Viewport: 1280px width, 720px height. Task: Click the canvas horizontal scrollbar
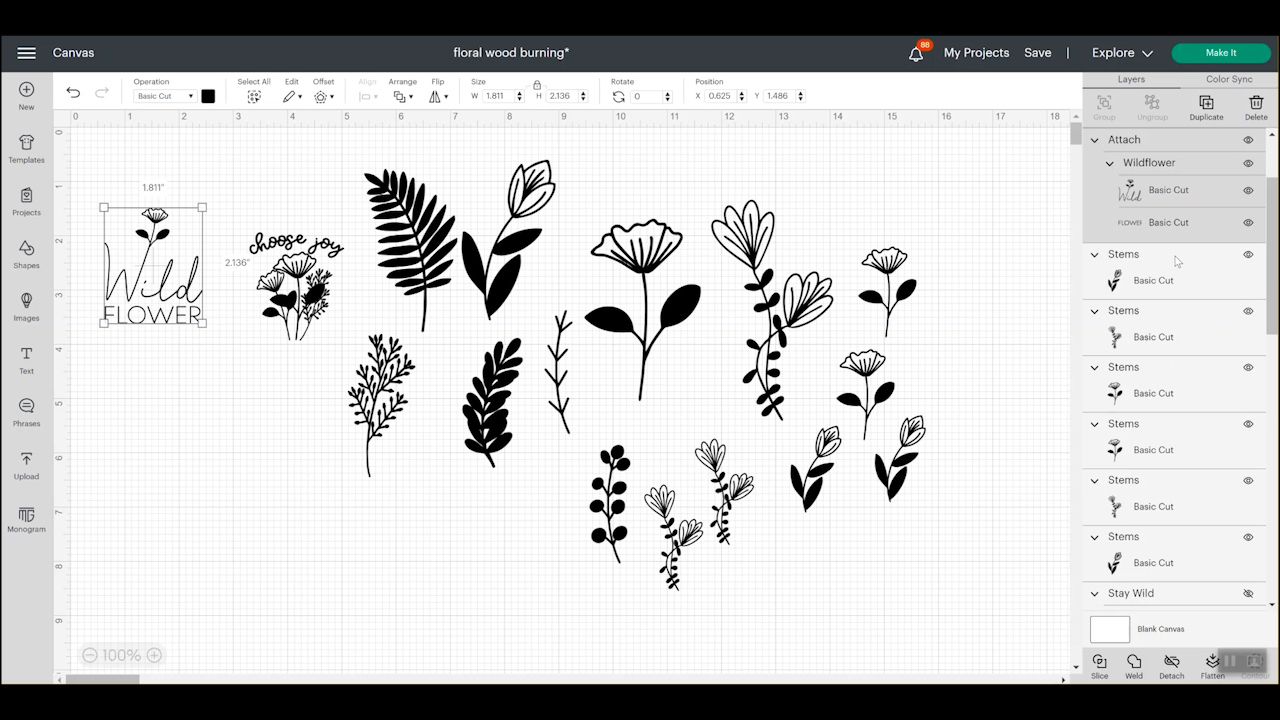pyautogui.click(x=103, y=679)
